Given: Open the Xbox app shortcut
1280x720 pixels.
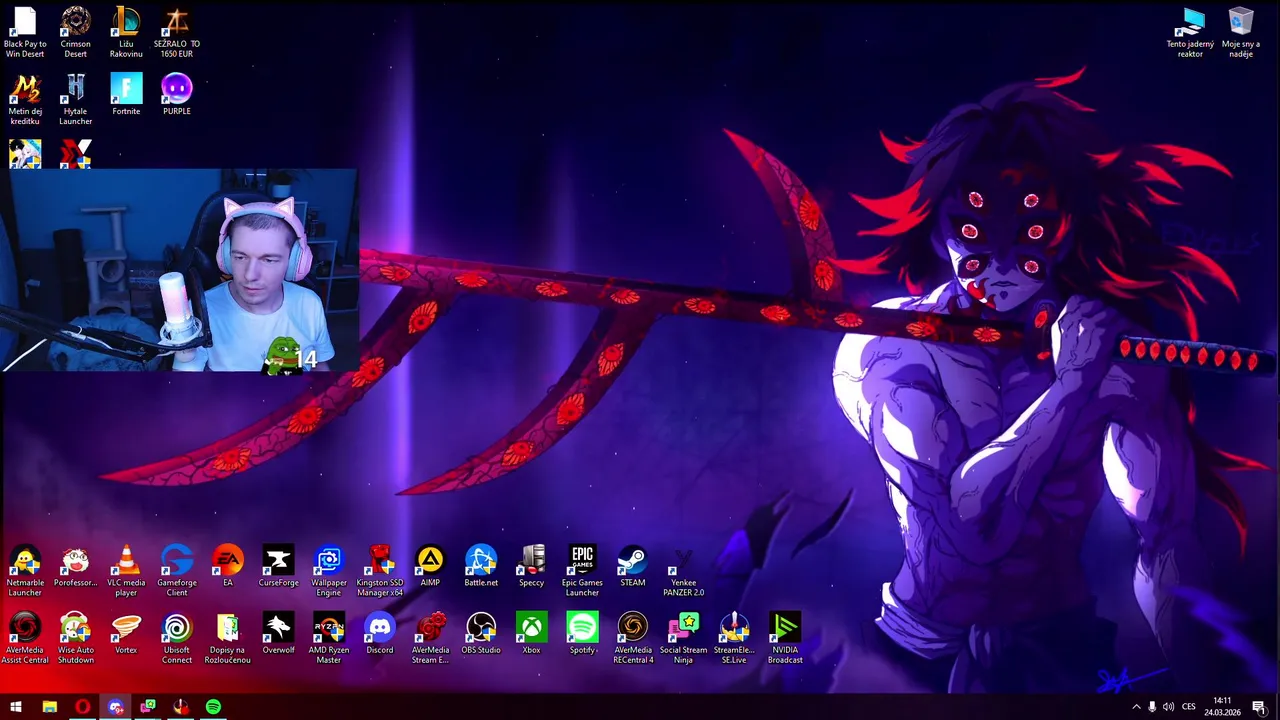Looking at the screenshot, I should click(x=531, y=633).
